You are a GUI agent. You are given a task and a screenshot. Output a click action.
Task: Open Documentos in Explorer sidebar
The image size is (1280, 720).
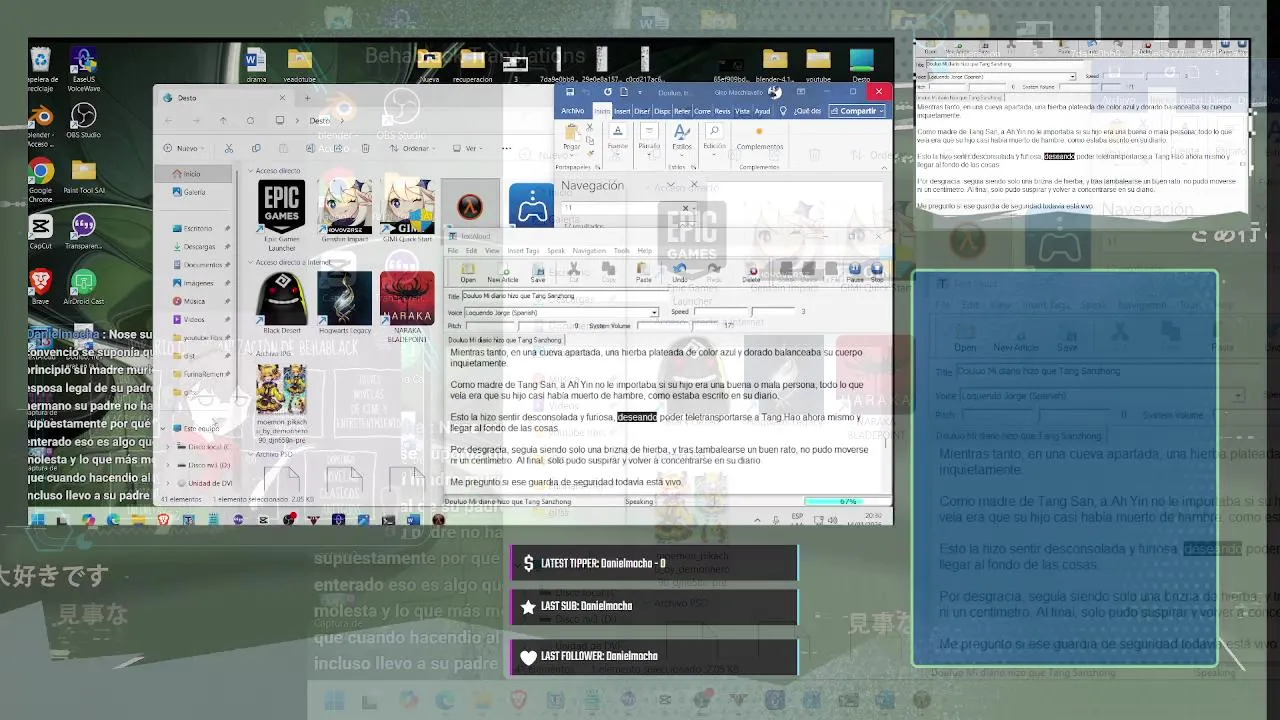198,264
